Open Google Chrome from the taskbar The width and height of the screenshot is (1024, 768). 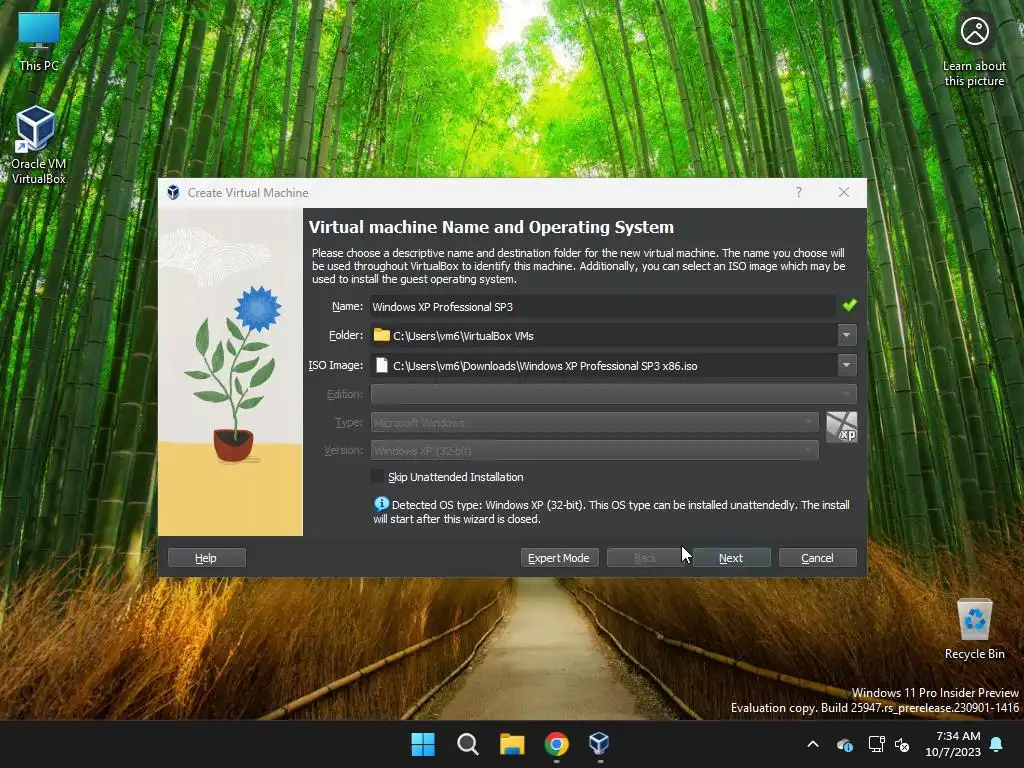click(x=556, y=744)
